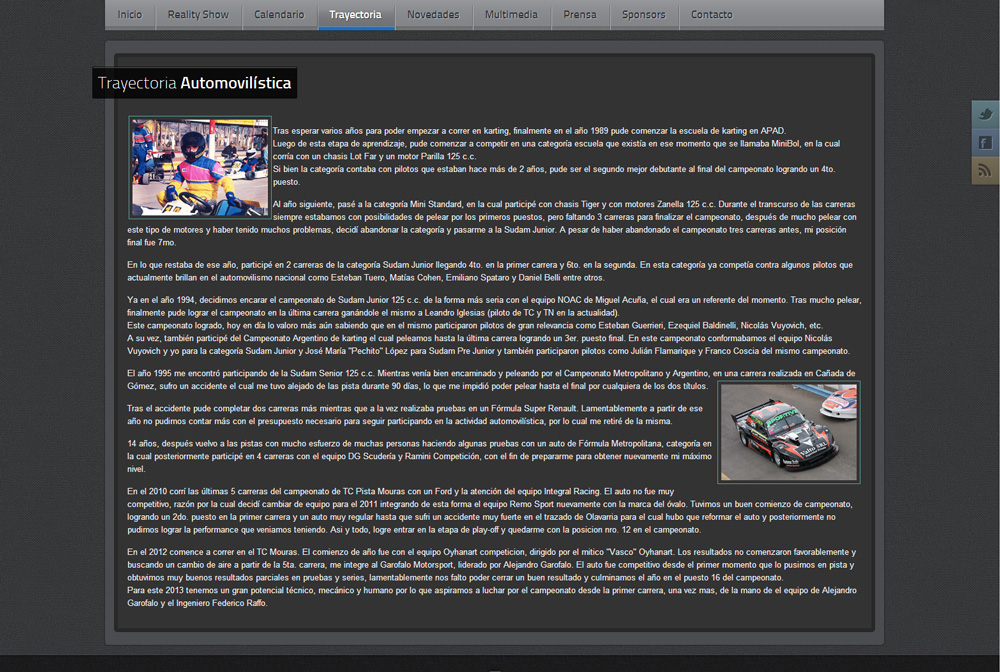Click the paragraph starting 'Ya en el año 1994'

pyautogui.click(x=490, y=325)
